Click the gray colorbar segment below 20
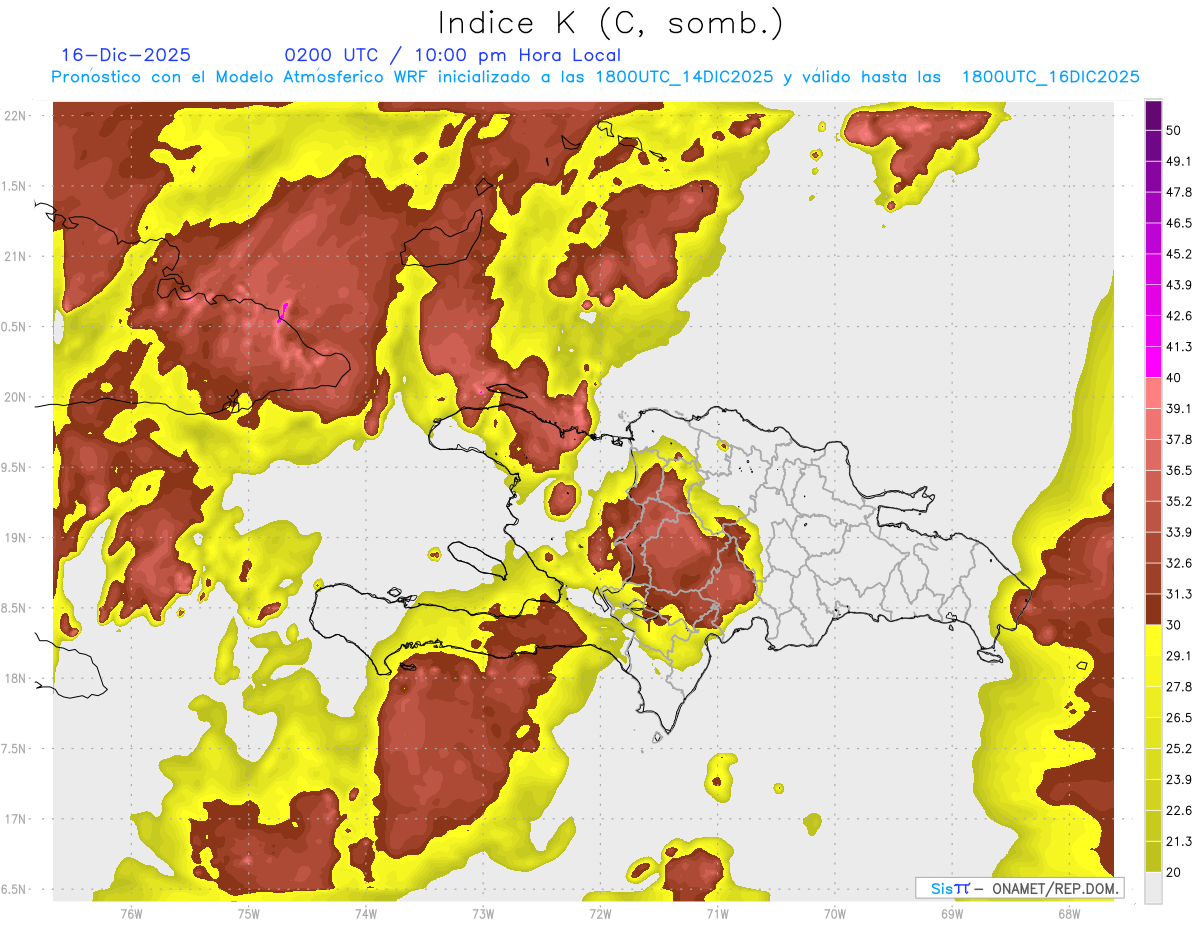 [x=1153, y=888]
